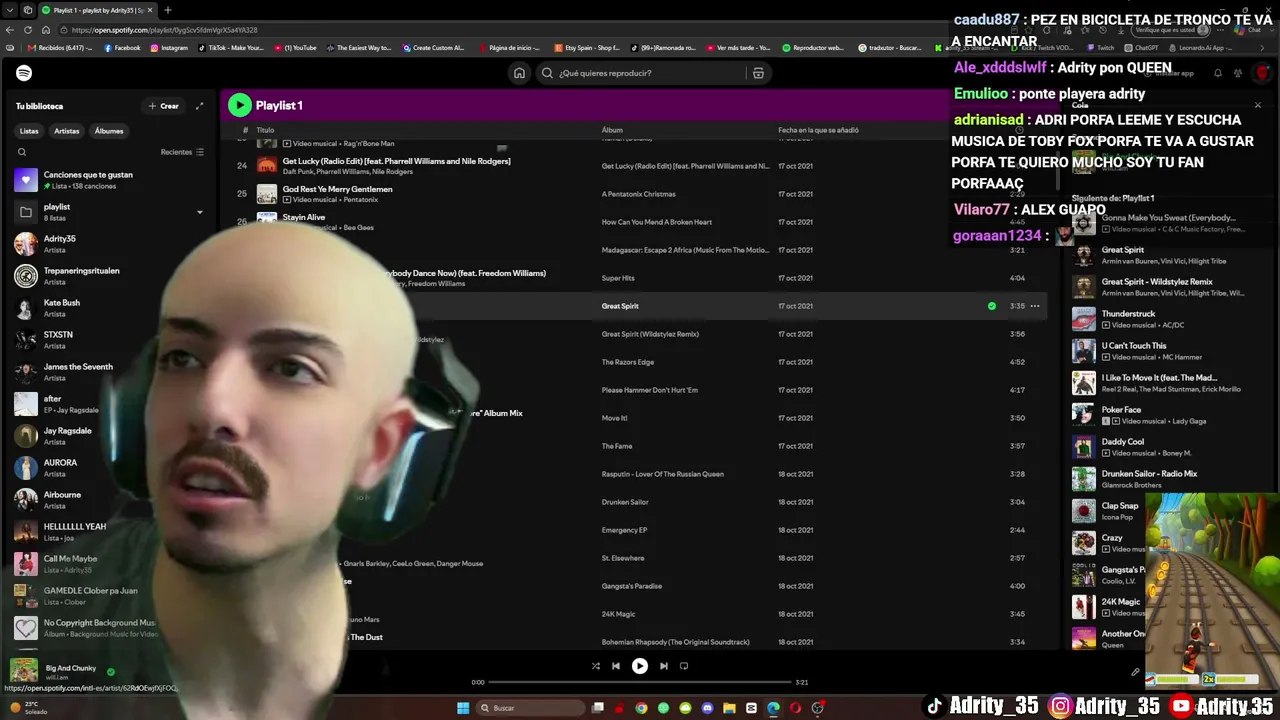Viewport: 1280px width, 720px height.
Task: Sort by Fecha en la que se añadió
Action: pos(818,130)
